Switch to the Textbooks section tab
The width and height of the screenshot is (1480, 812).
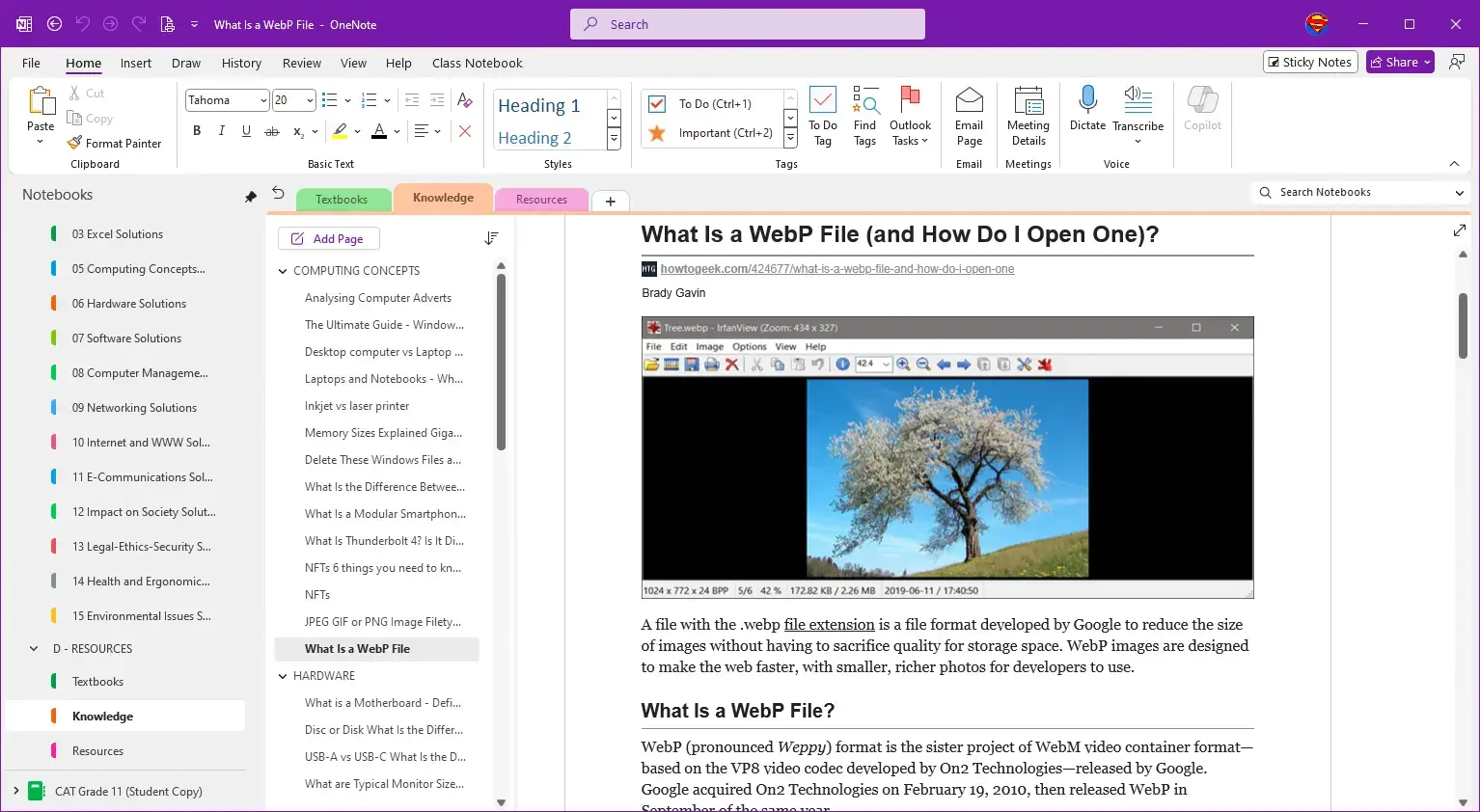tap(342, 200)
